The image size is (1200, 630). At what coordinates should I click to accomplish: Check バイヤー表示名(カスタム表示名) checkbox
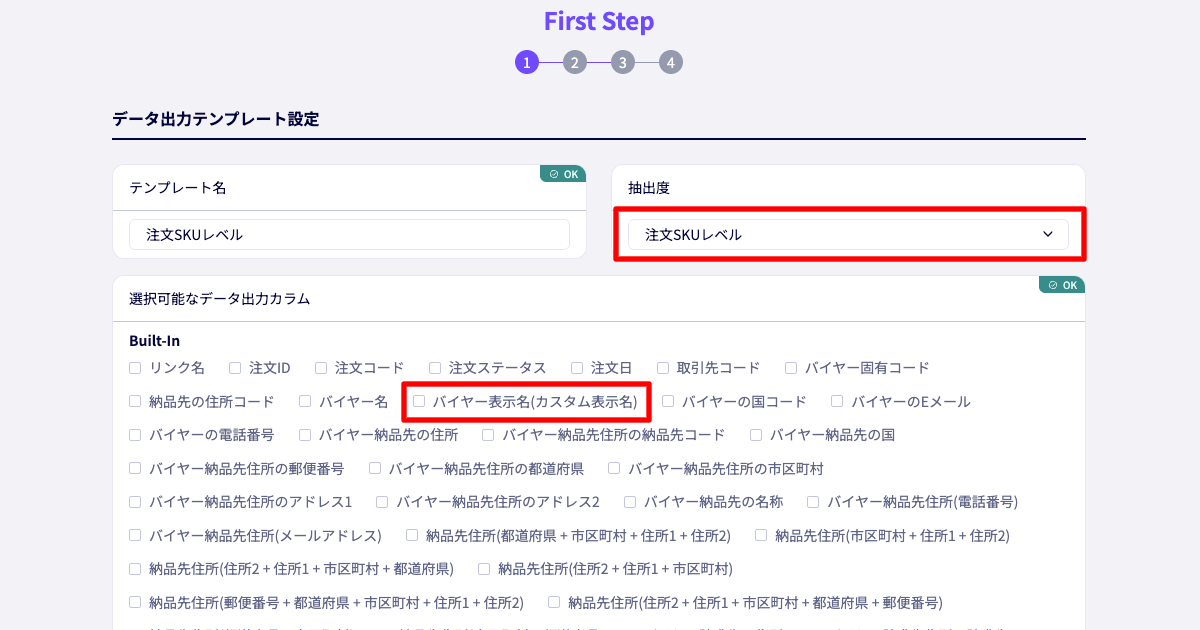tap(419, 401)
